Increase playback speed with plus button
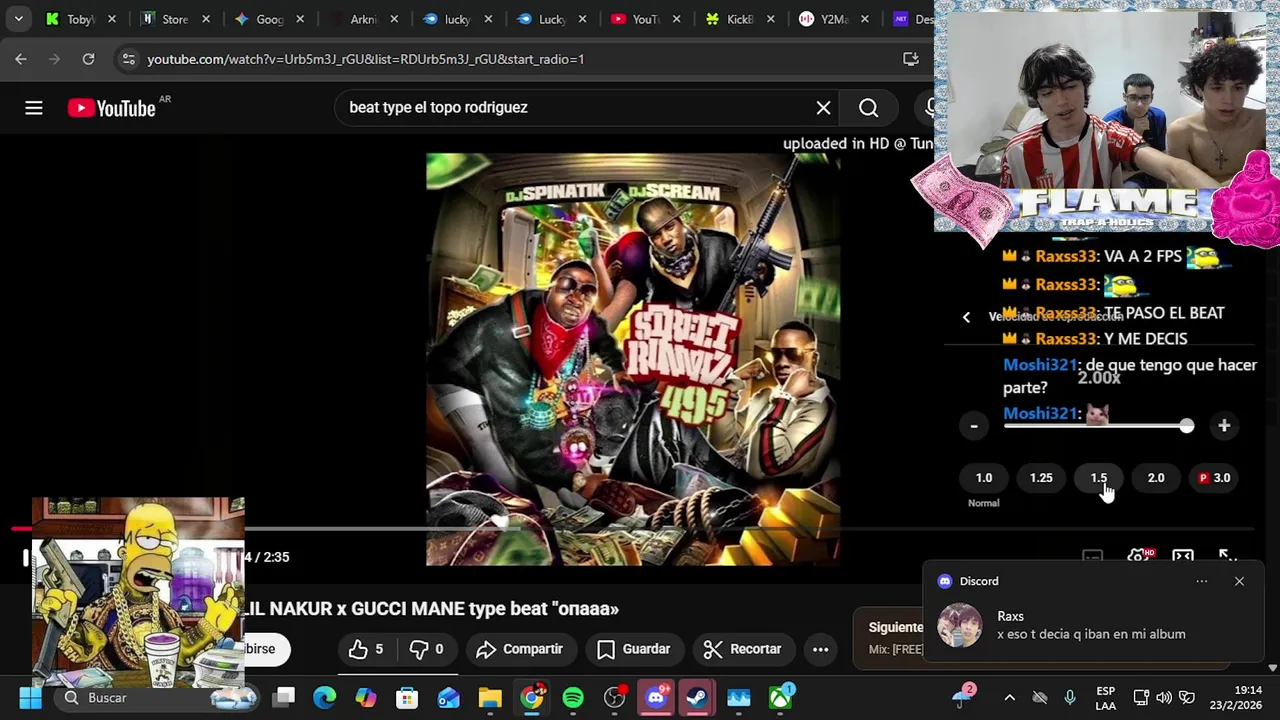This screenshot has width=1280, height=720. coord(1224,426)
